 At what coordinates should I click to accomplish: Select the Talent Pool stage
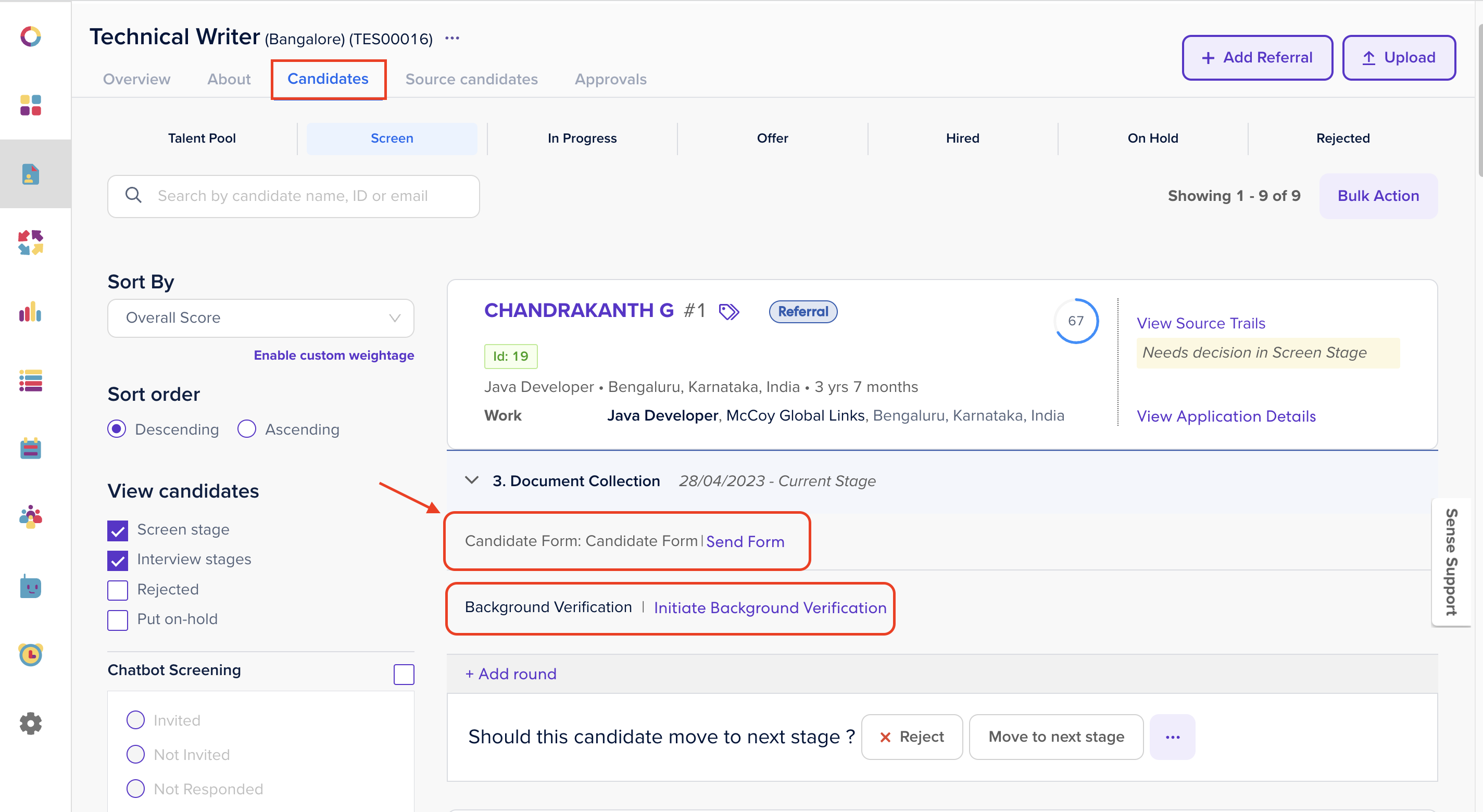pos(202,138)
